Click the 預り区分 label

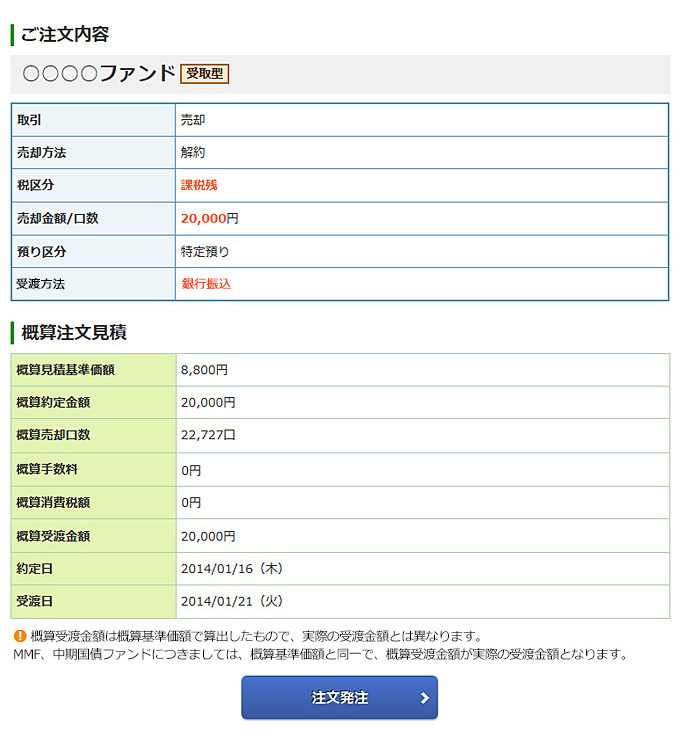pyautogui.click(x=42, y=251)
